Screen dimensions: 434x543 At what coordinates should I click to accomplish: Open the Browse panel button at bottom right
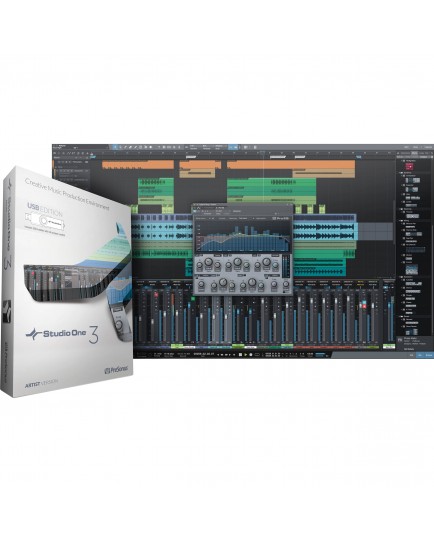point(429,355)
